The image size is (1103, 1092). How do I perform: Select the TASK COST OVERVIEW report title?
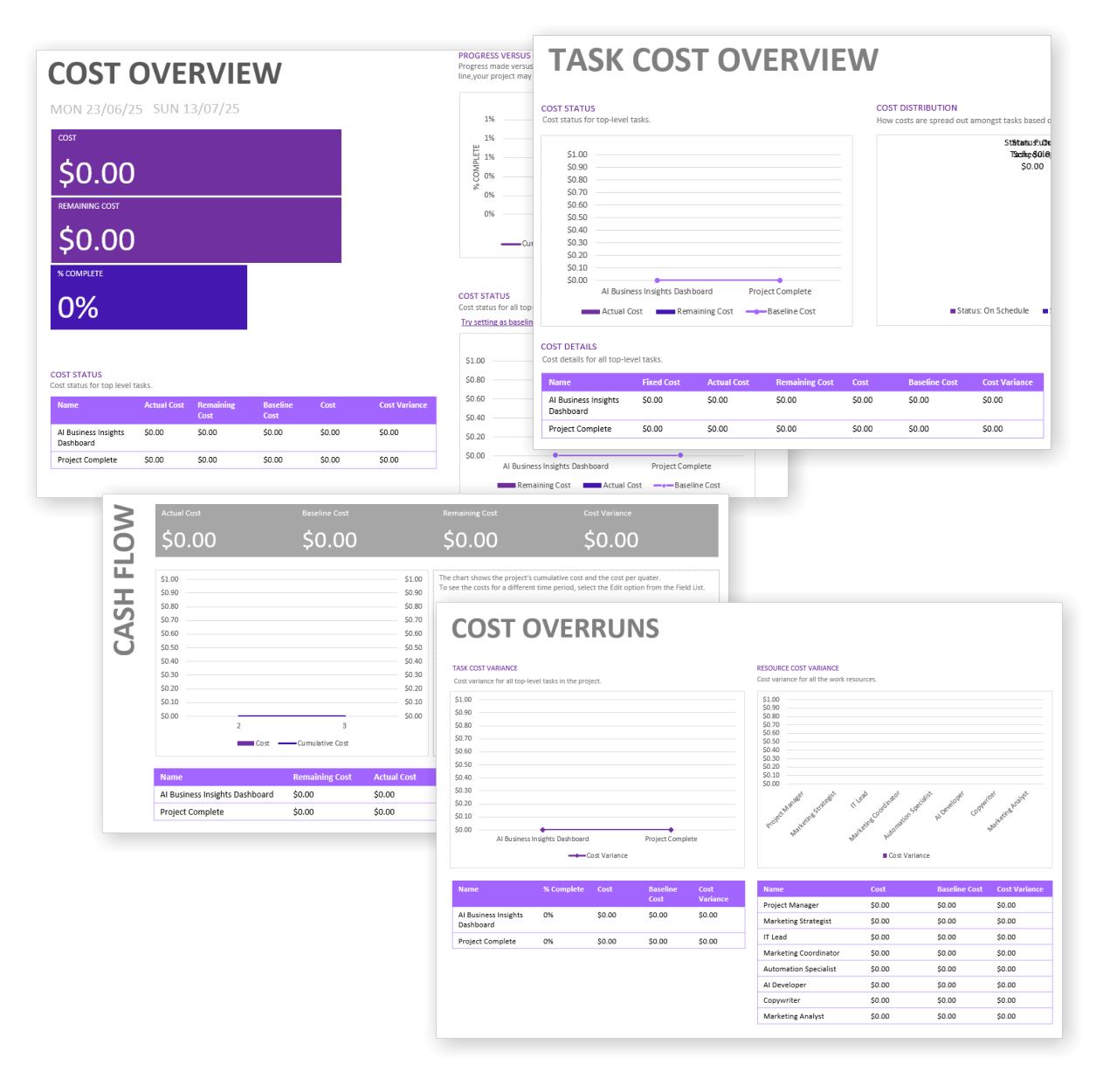coord(713,59)
